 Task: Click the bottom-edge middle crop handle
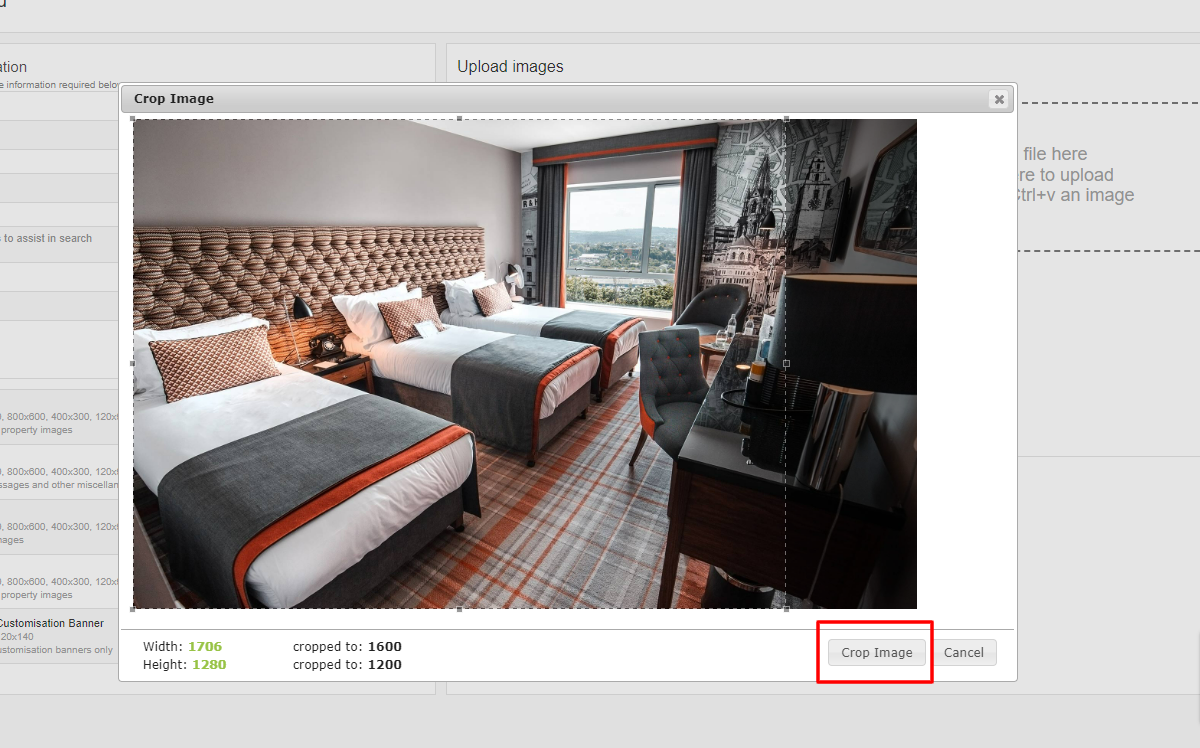pos(459,608)
